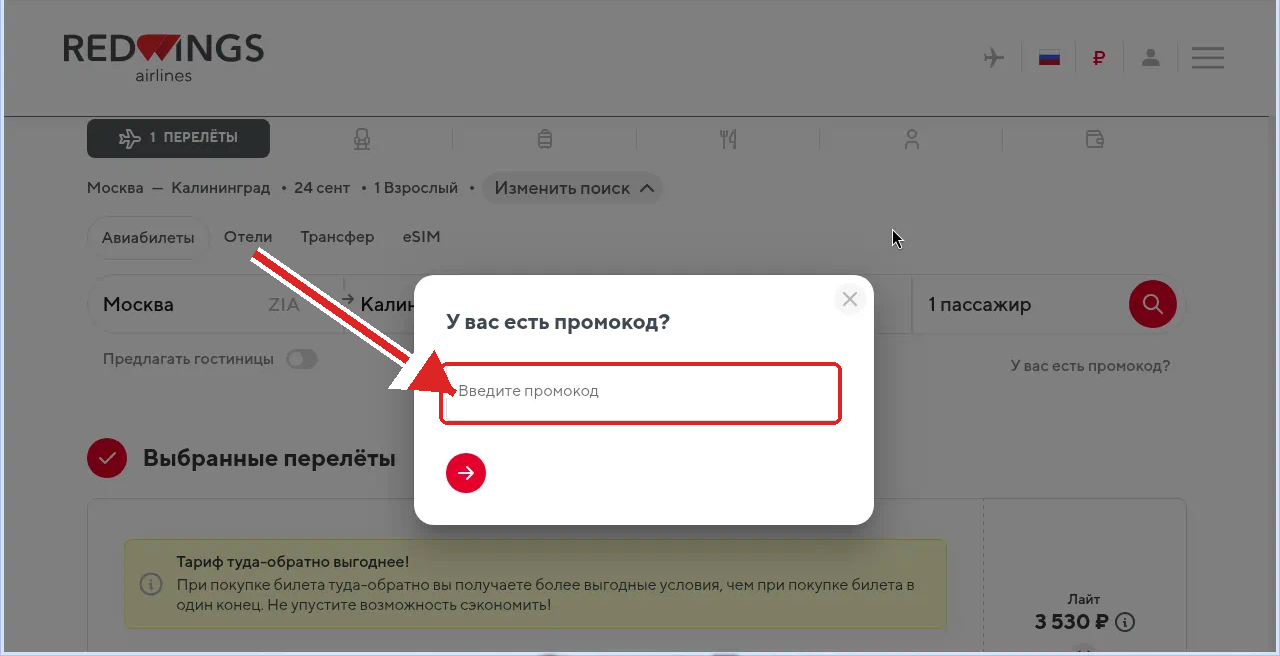Click the Москва — Калининград route summary
Screen dimensions: 1280x656
tap(179, 188)
